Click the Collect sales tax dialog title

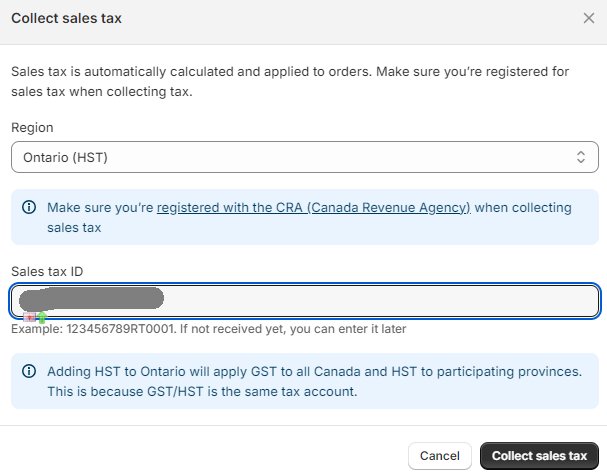point(67,18)
